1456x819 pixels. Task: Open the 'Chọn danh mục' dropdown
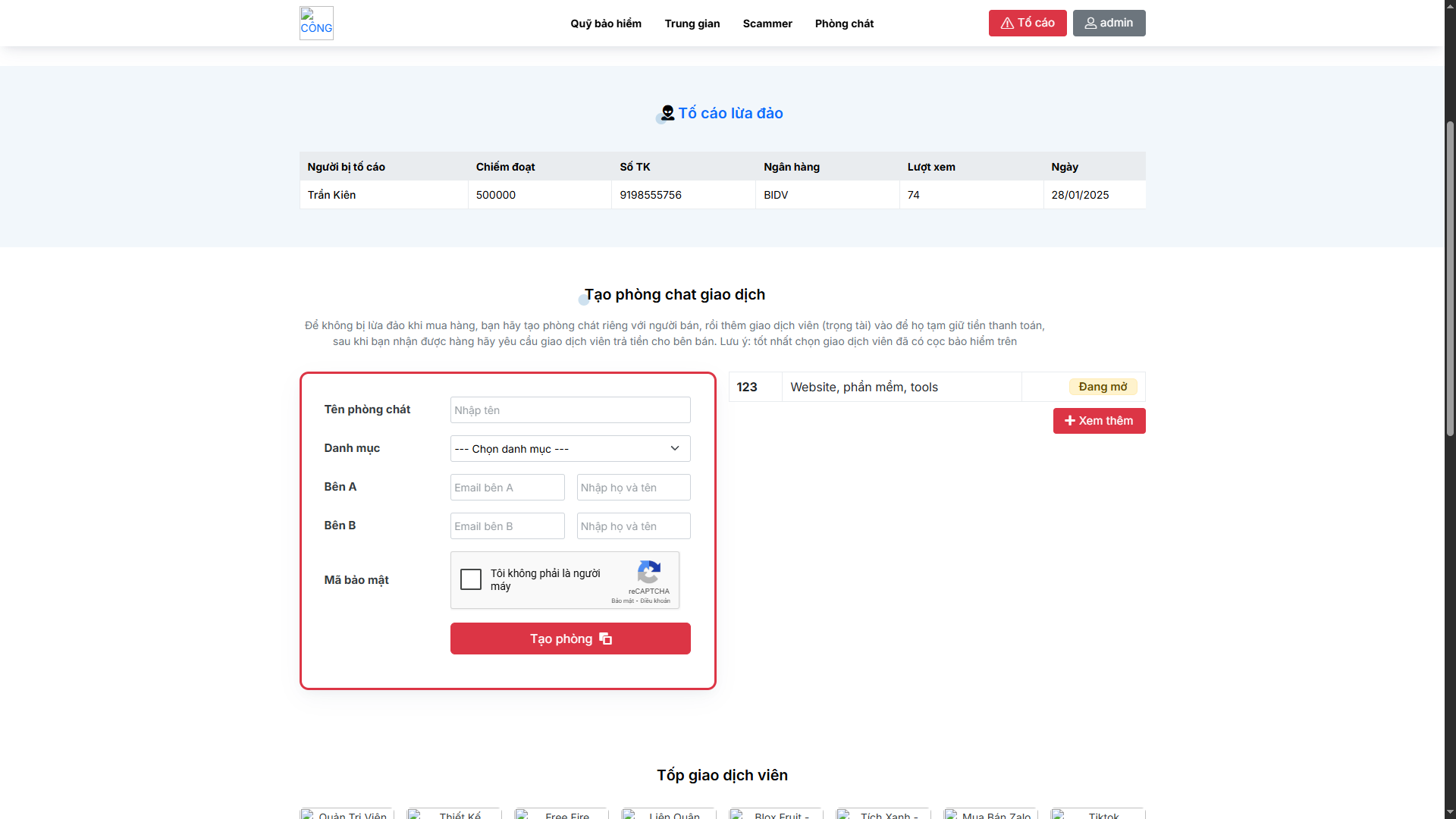[570, 448]
